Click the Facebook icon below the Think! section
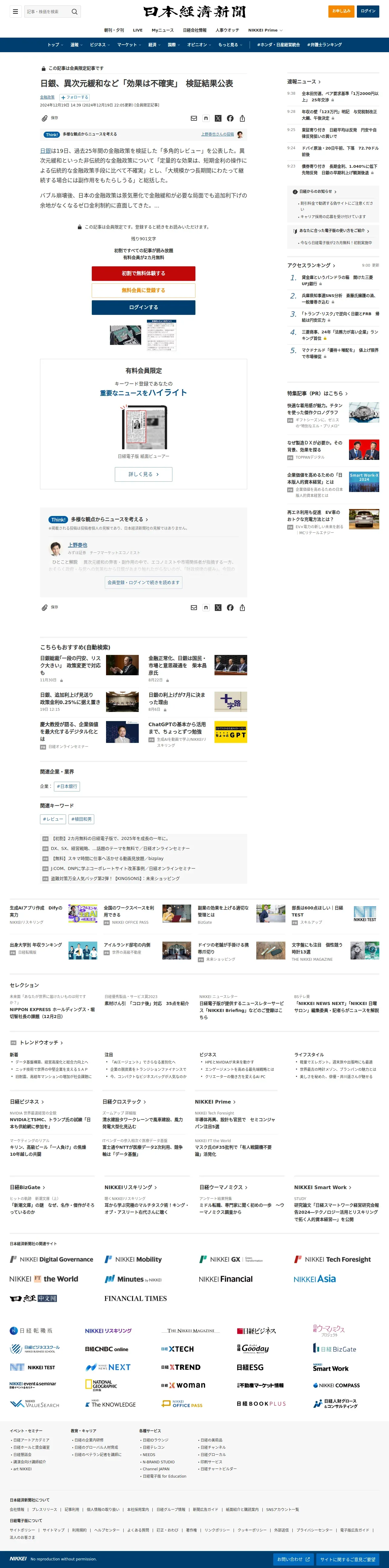The image size is (389, 1568). pyautogui.click(x=230, y=608)
